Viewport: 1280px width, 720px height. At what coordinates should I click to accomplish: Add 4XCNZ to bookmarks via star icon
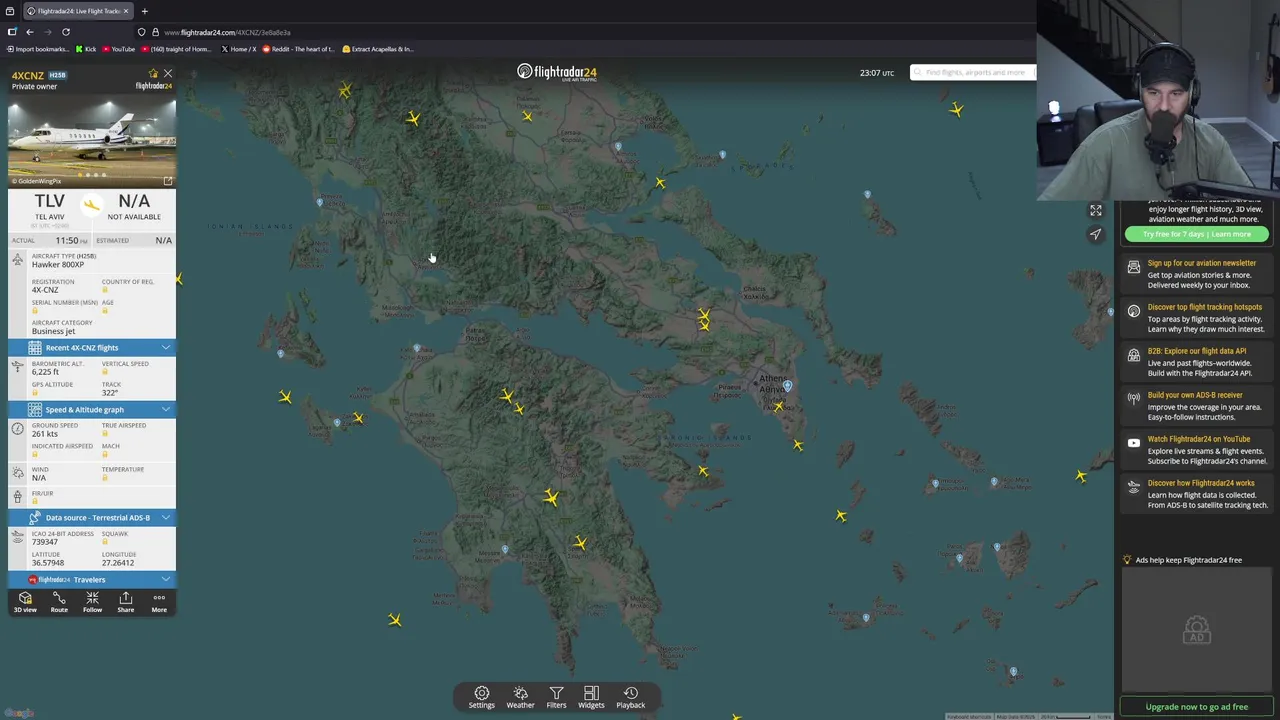point(153,74)
